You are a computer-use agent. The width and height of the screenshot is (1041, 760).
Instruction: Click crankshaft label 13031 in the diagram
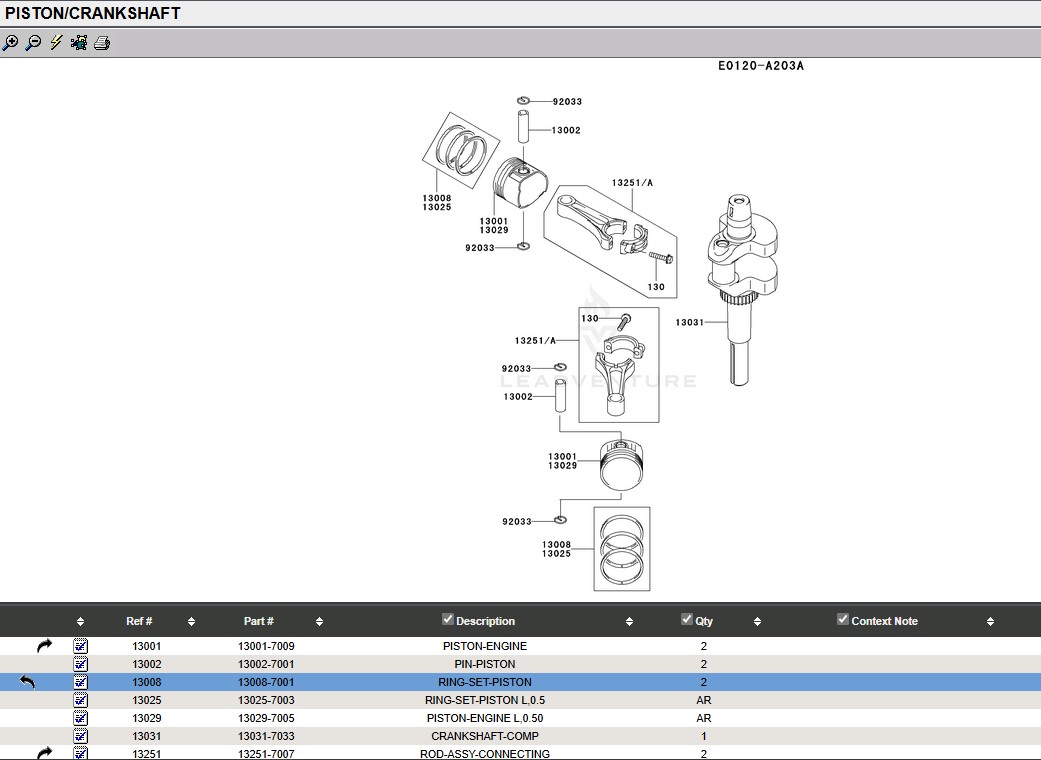click(689, 322)
